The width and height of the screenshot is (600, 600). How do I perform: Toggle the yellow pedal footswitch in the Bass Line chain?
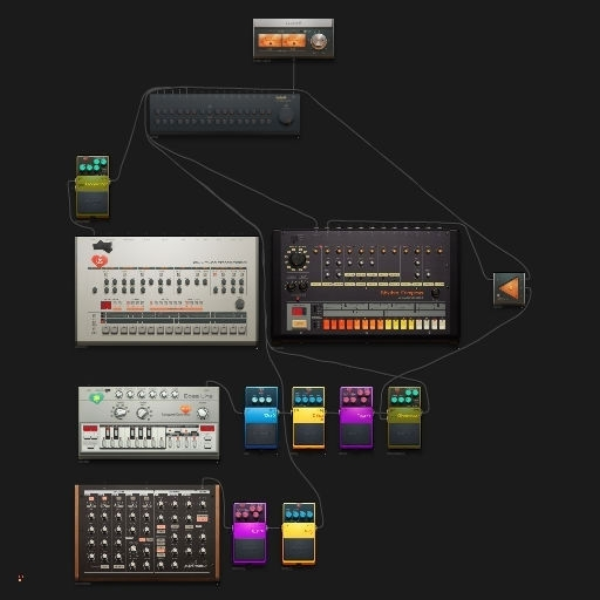(308, 434)
